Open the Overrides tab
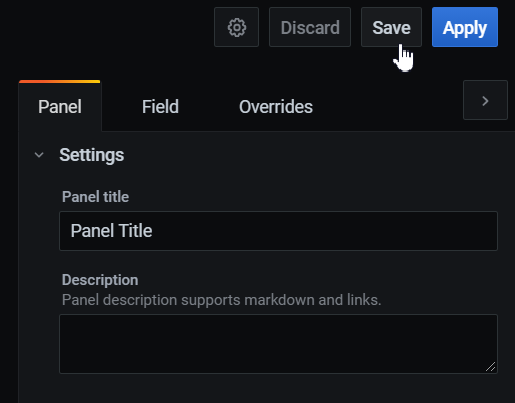This screenshot has height=403, width=515. 276,107
